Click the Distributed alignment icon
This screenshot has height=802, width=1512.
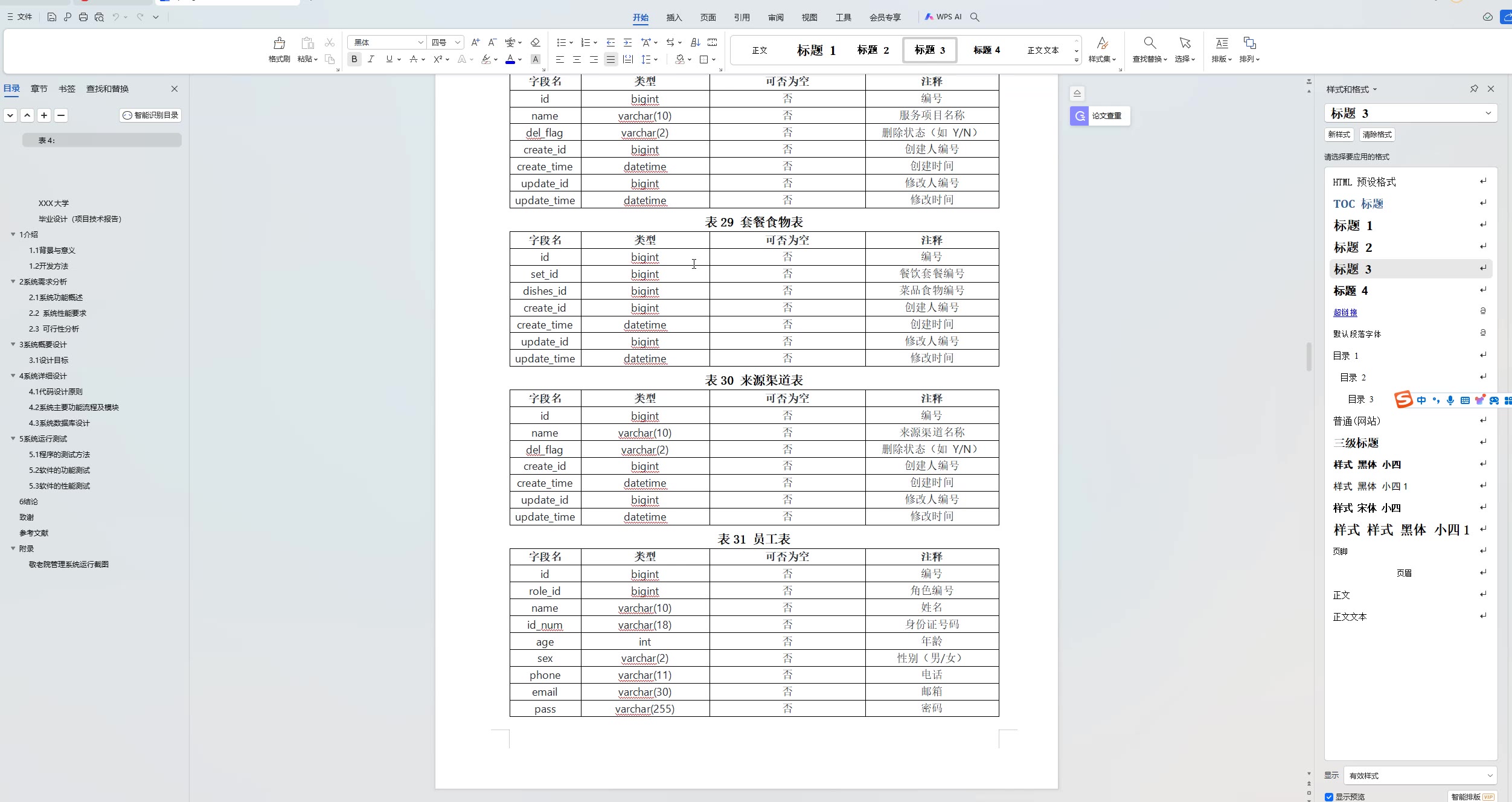point(628,59)
